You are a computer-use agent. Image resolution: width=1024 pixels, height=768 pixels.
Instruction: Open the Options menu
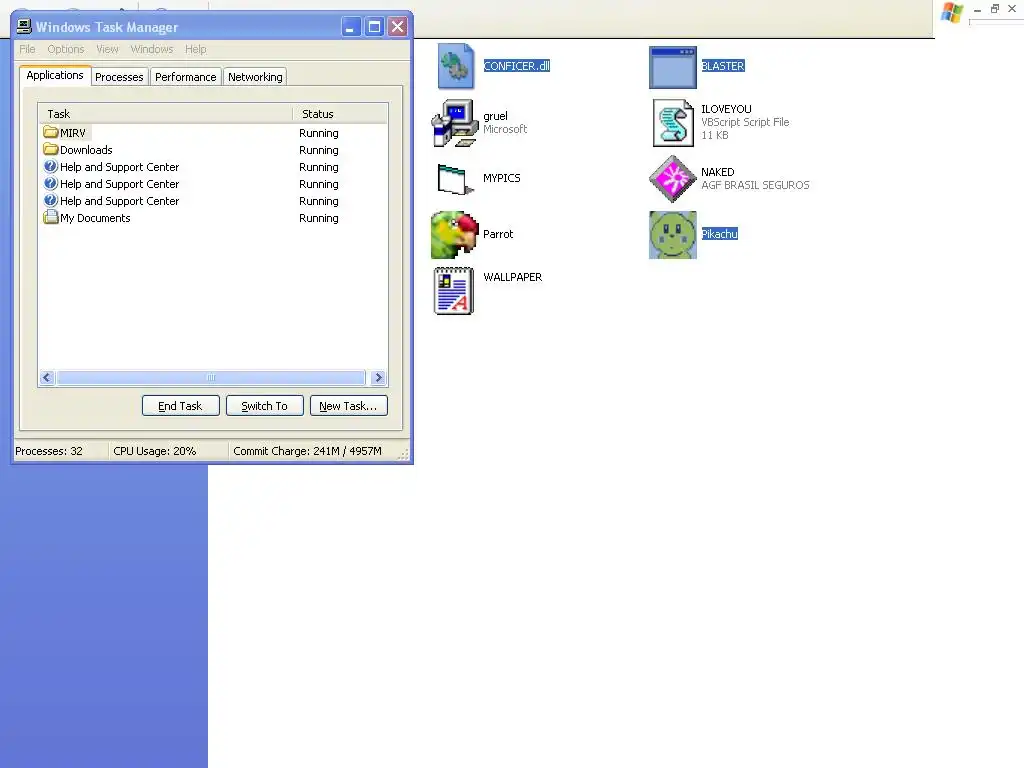(66, 49)
